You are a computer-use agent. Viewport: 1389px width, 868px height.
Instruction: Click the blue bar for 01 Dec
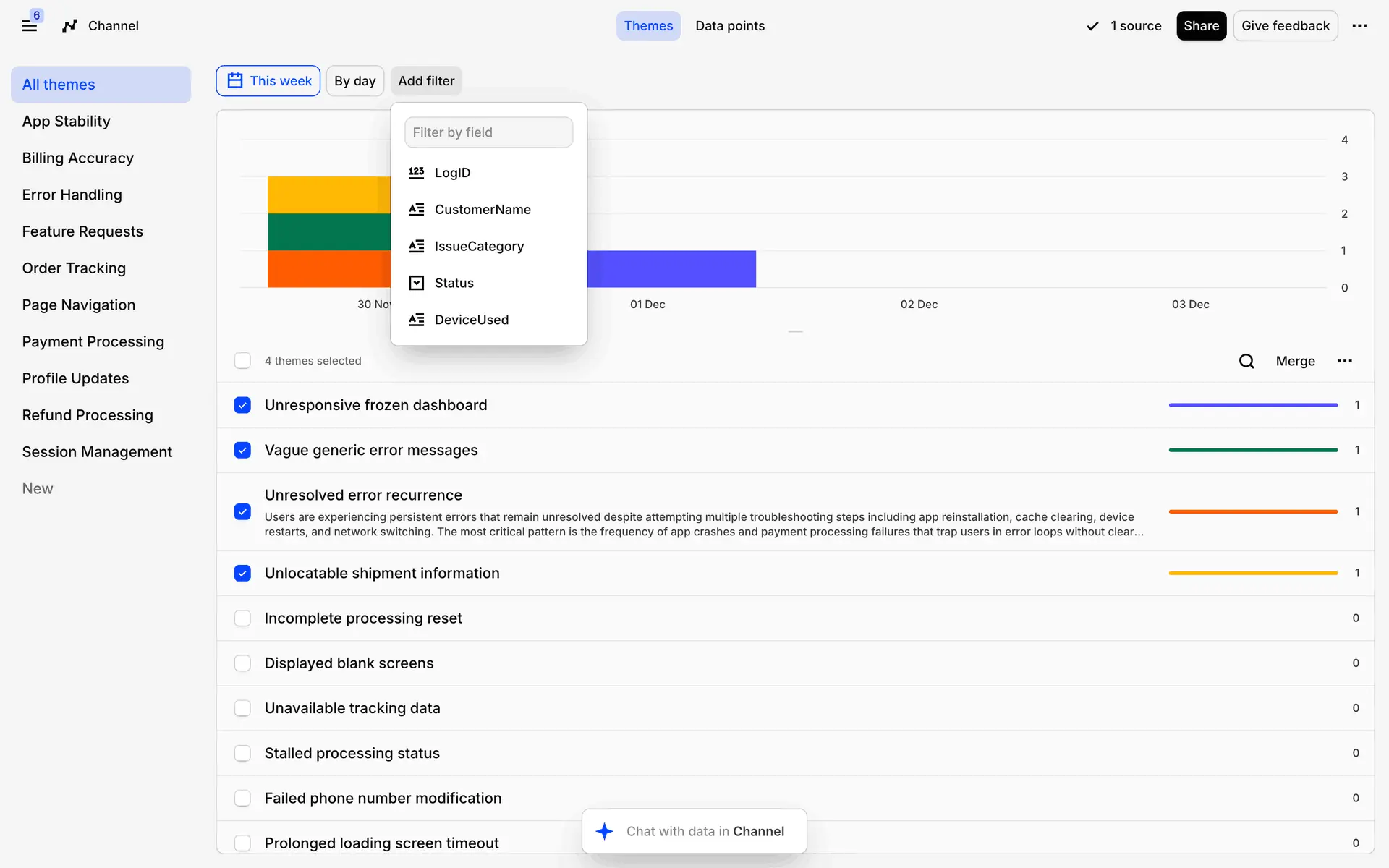(x=671, y=269)
